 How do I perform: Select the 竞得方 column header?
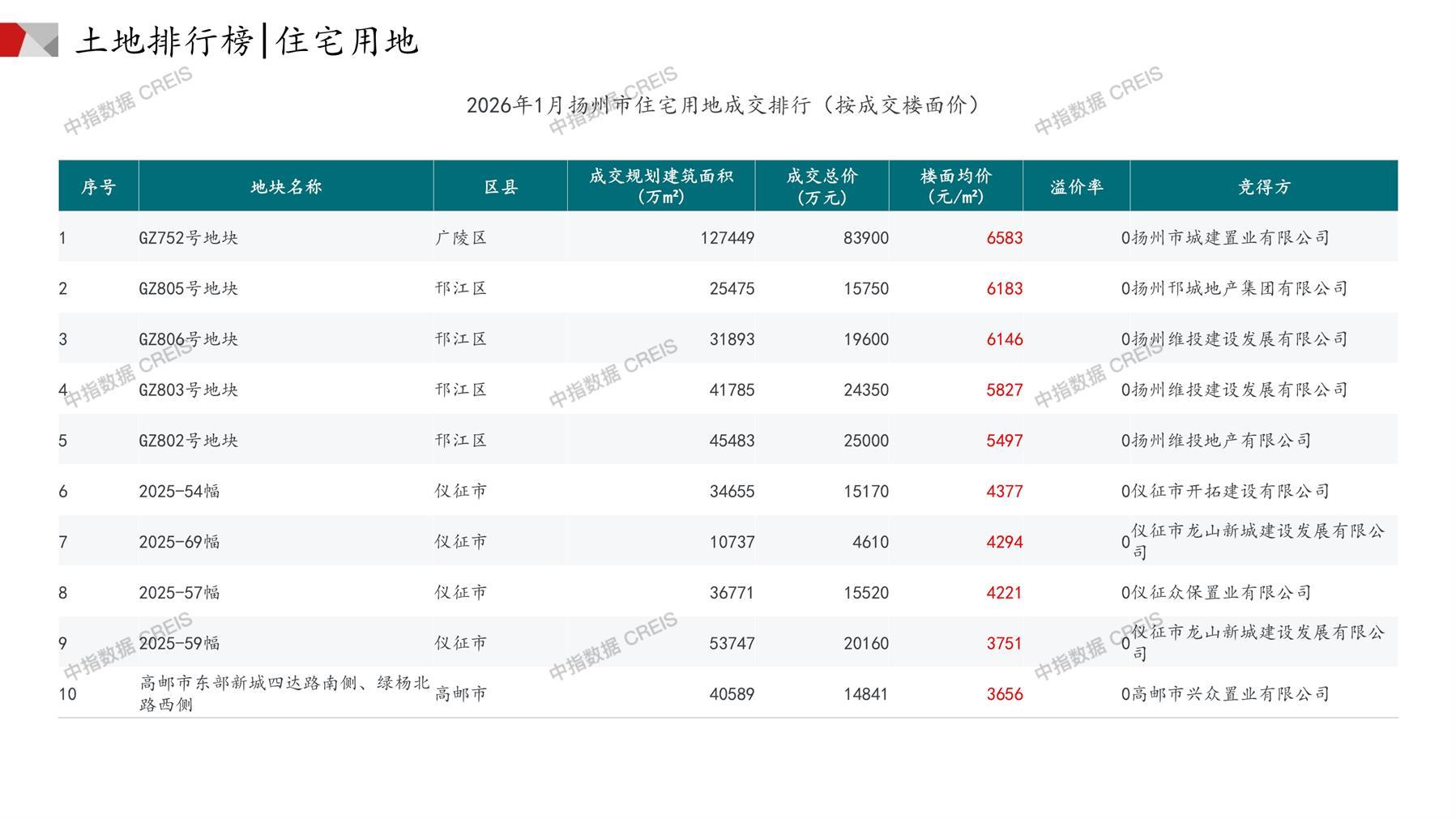pyautogui.click(x=1263, y=187)
